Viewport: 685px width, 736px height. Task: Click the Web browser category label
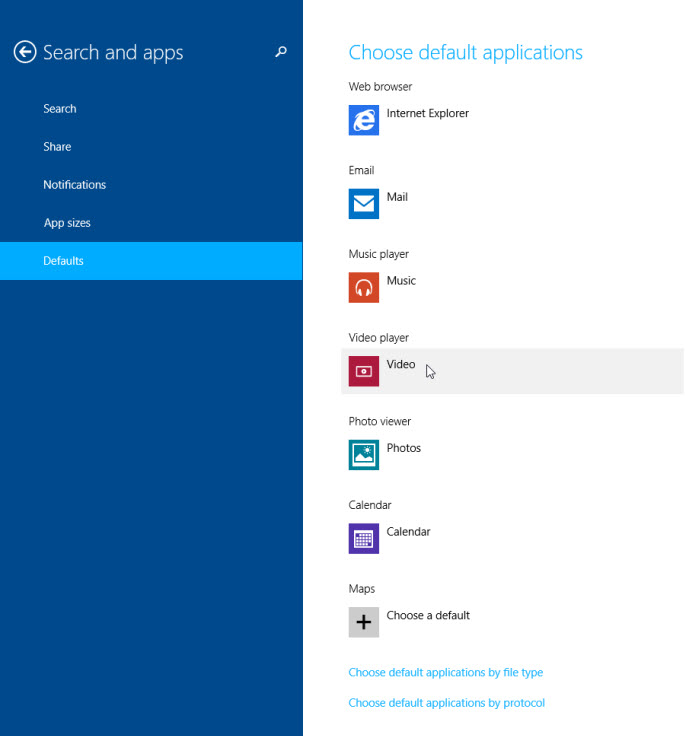pyautogui.click(x=380, y=86)
